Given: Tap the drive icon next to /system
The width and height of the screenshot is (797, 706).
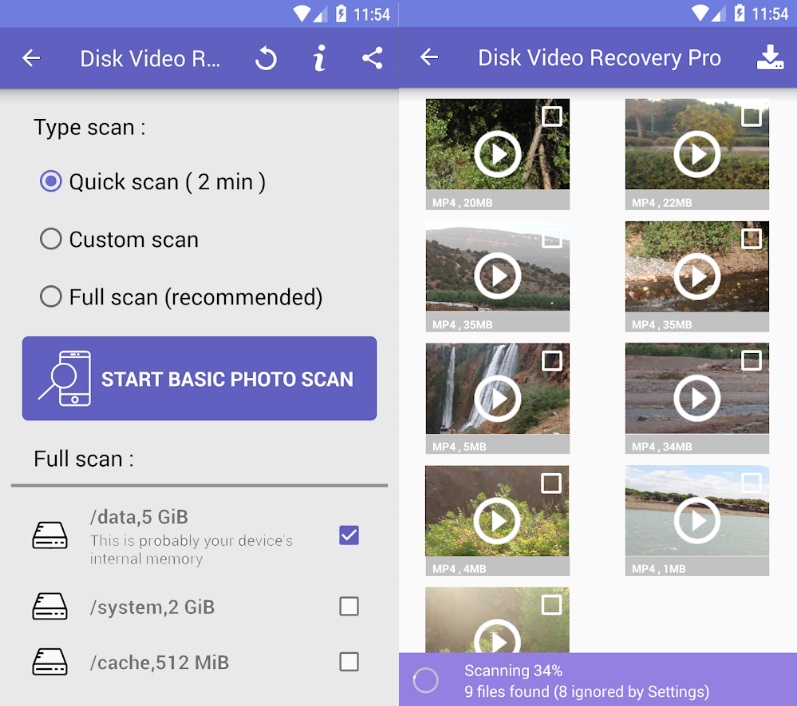Looking at the screenshot, I should pos(50,606).
